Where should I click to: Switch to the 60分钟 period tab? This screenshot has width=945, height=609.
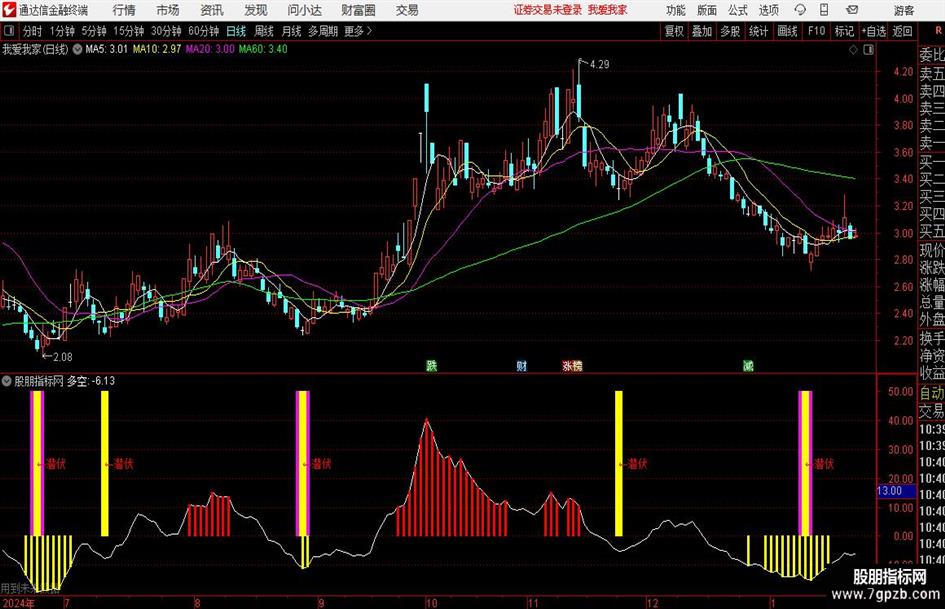coord(204,31)
